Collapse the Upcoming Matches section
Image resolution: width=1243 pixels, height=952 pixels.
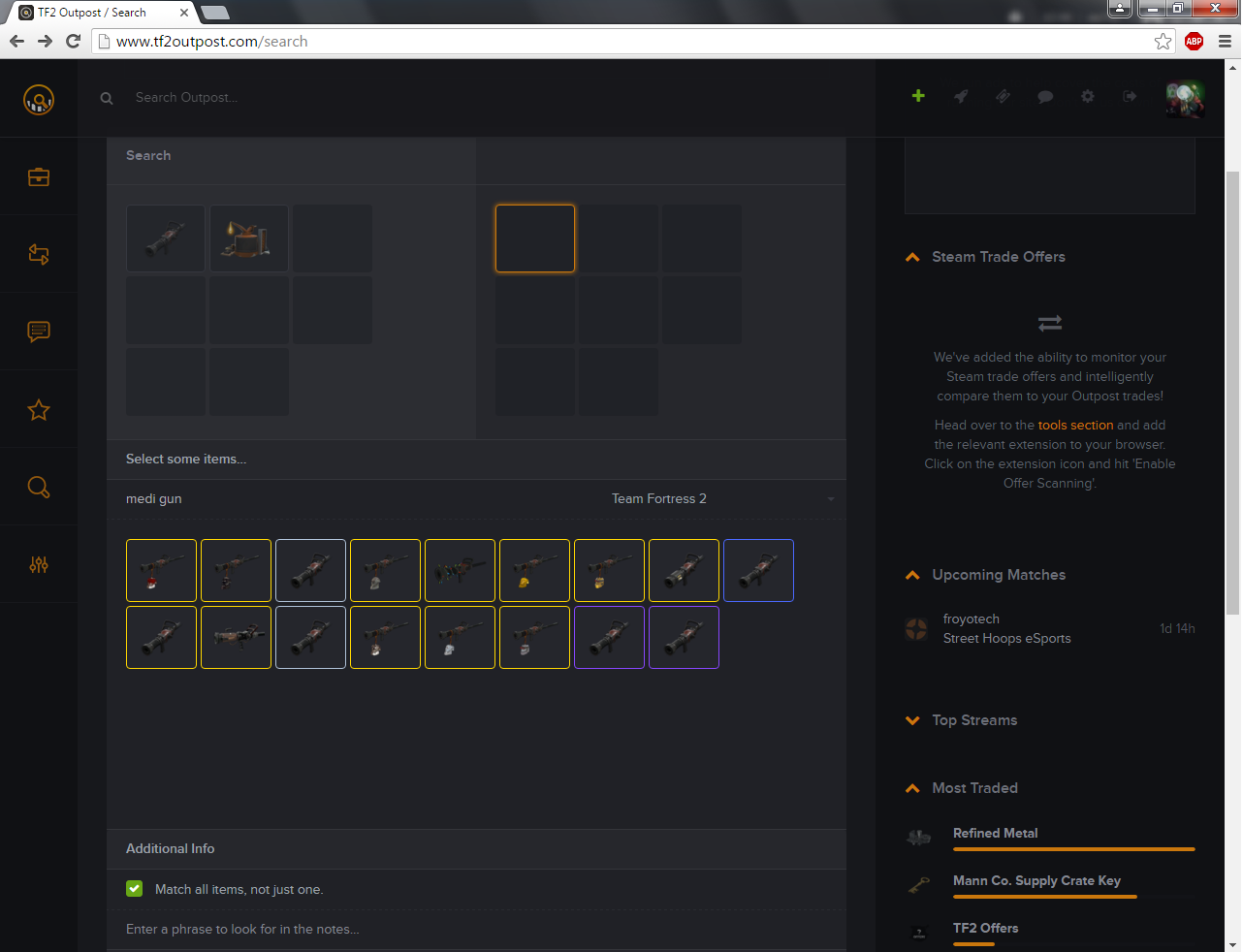click(912, 575)
